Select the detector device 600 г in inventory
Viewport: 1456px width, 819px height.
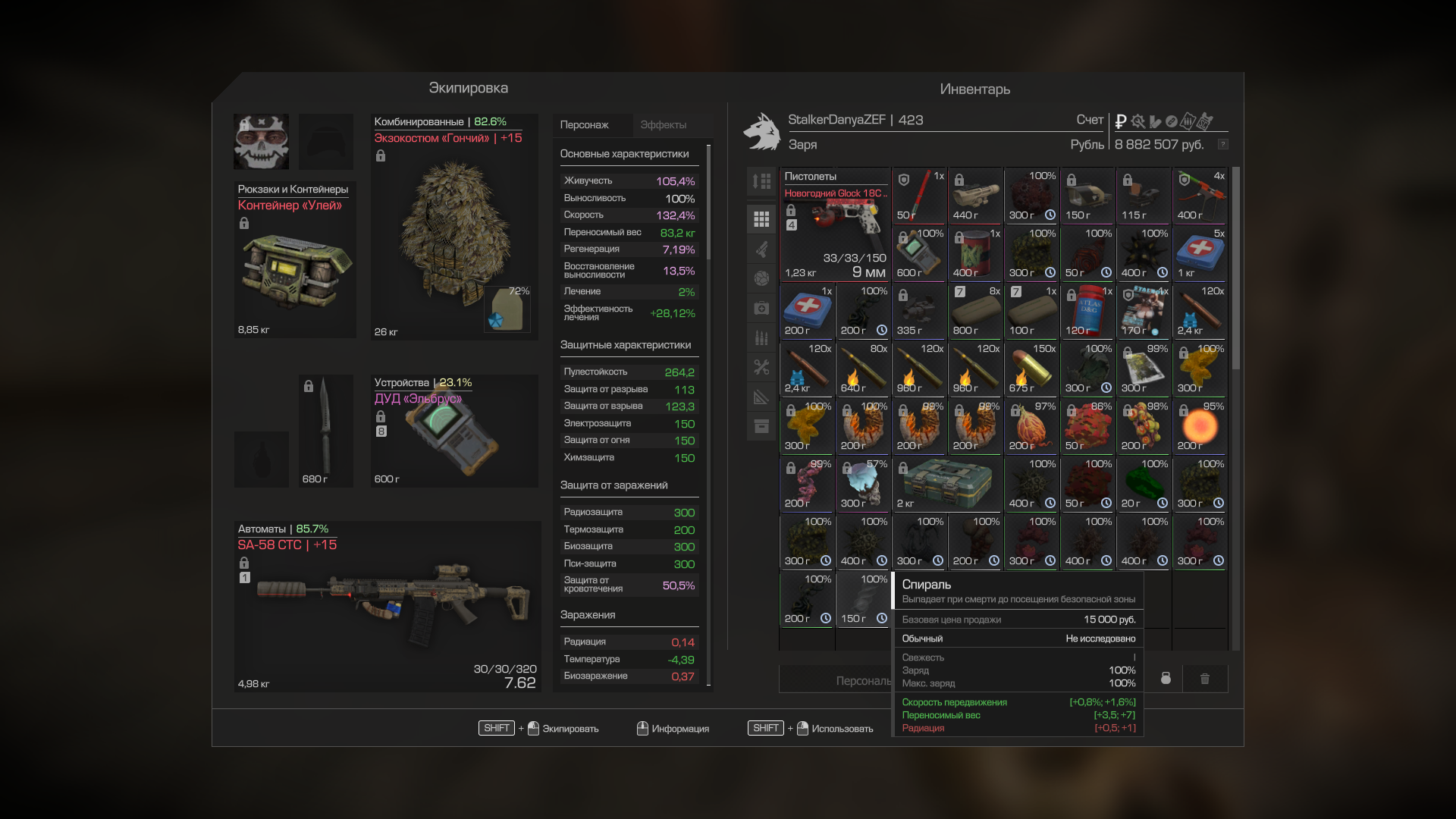920,253
